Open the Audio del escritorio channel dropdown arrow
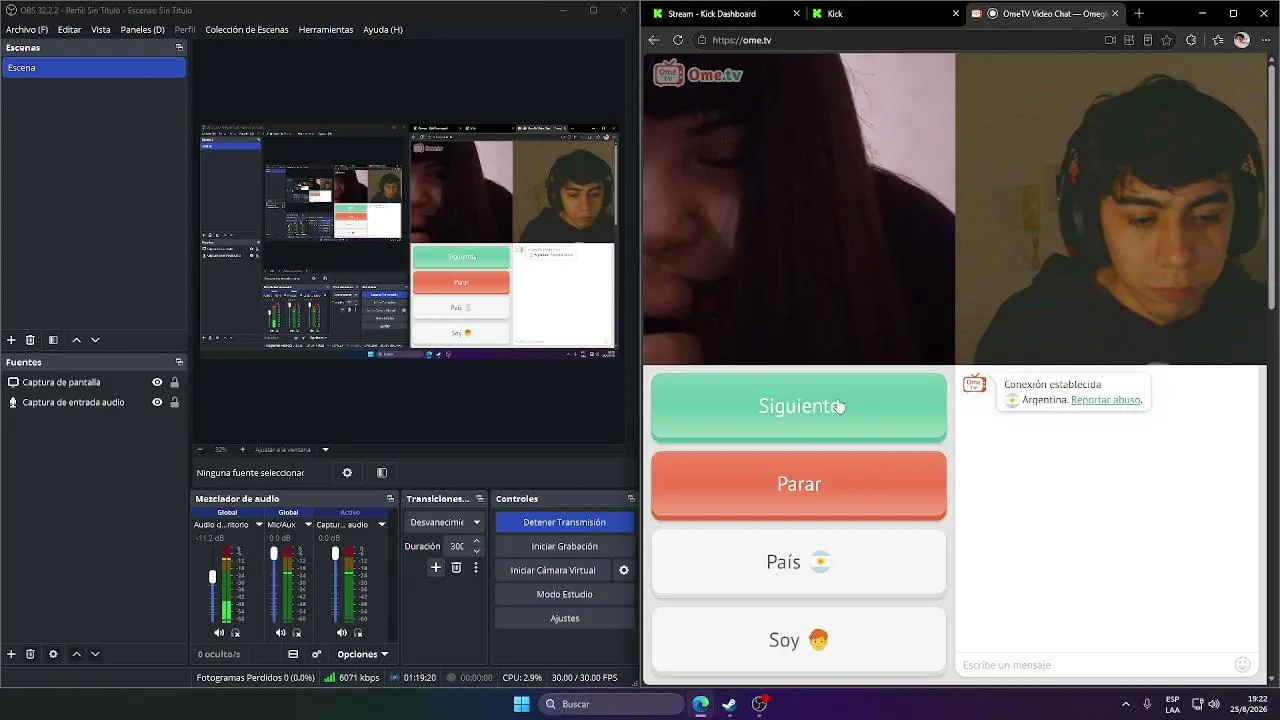This screenshot has width=1280, height=720. [259, 524]
